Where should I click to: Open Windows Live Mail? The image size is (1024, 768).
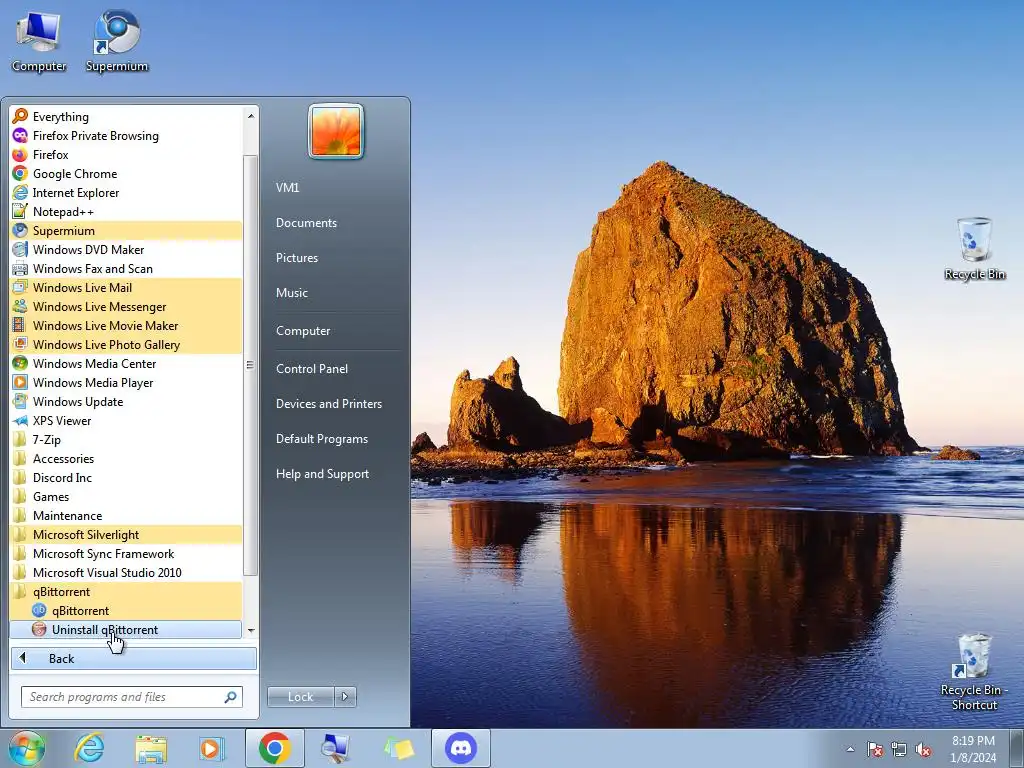pos(126,287)
